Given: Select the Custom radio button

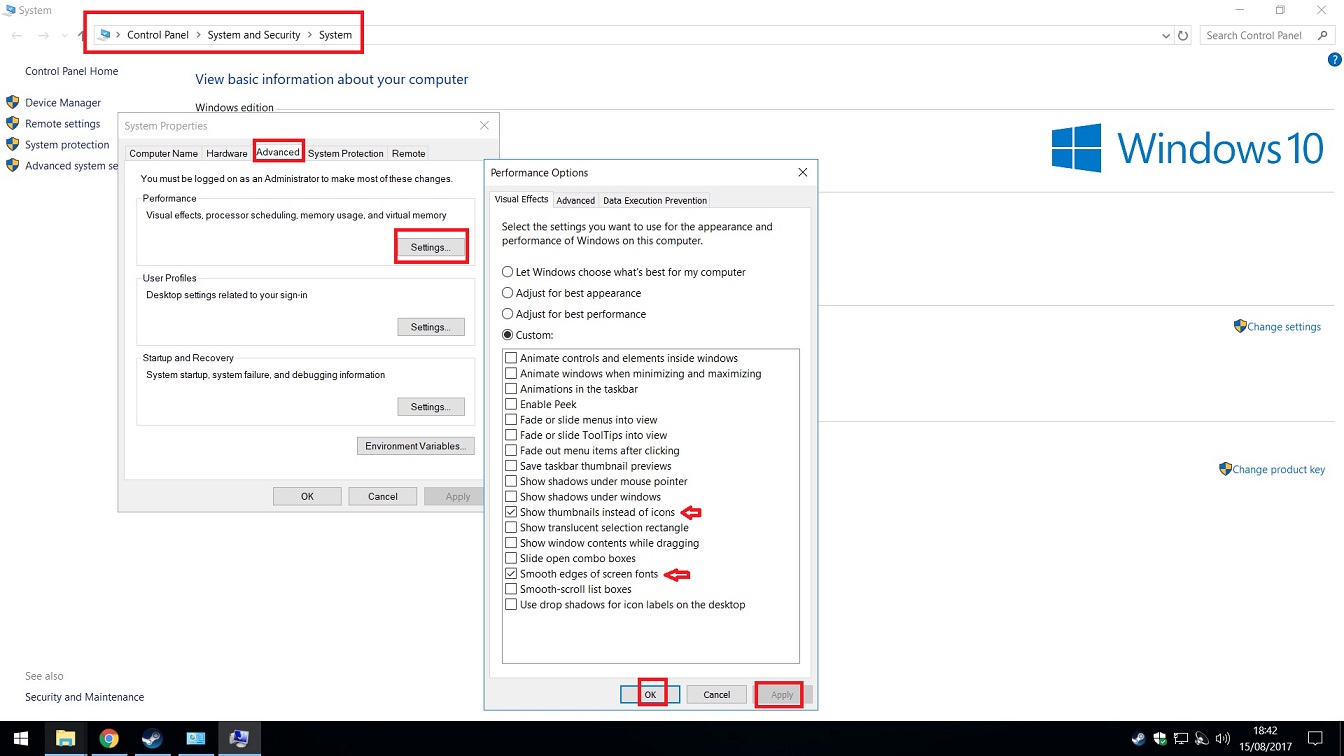Looking at the screenshot, I should tap(508, 335).
